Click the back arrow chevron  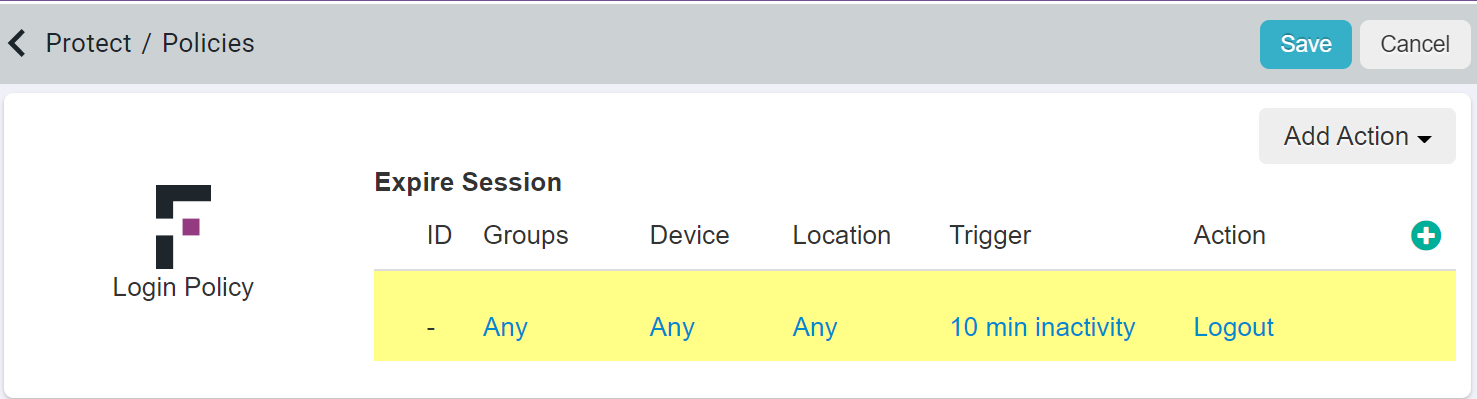pyautogui.click(x=16, y=43)
